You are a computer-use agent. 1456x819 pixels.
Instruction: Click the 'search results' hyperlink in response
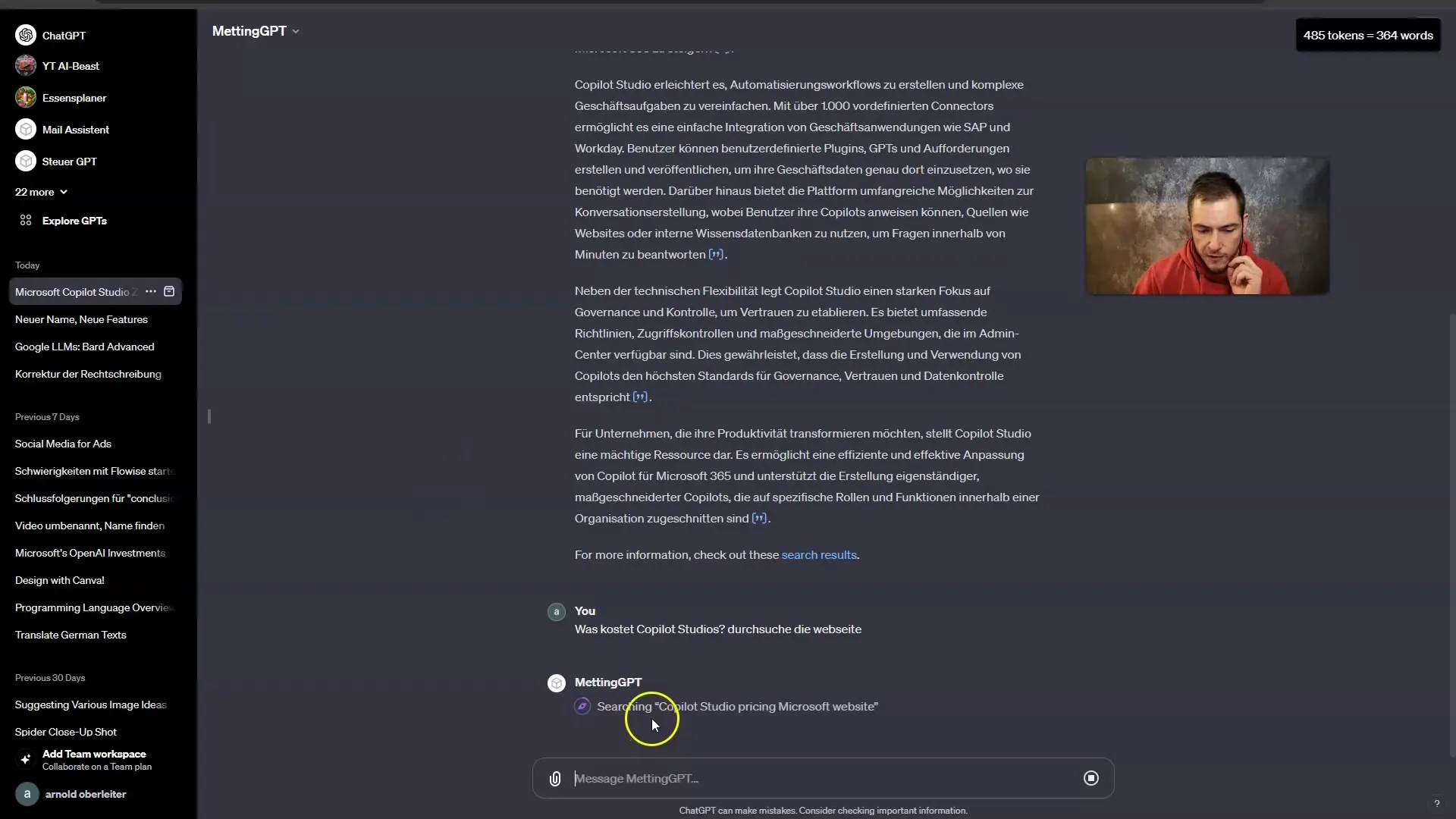click(819, 554)
